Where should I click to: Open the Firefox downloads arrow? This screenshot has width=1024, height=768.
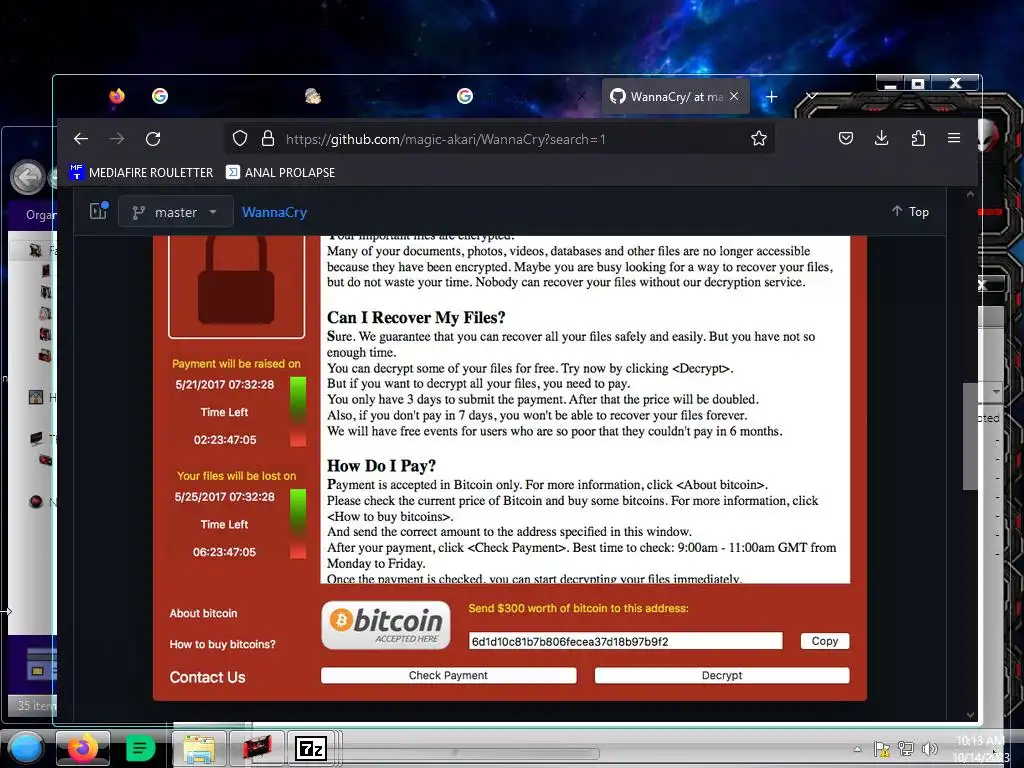882,138
